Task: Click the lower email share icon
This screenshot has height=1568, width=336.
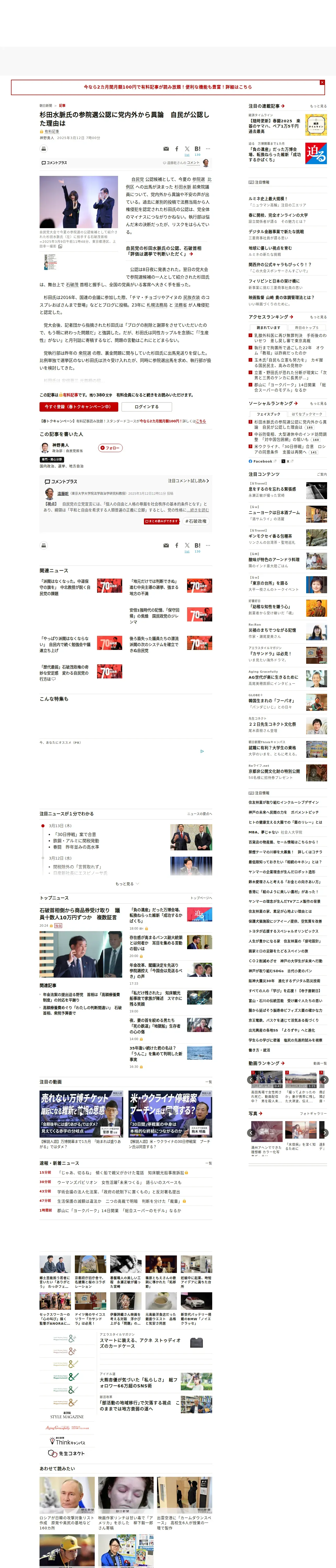Action: [166, 545]
